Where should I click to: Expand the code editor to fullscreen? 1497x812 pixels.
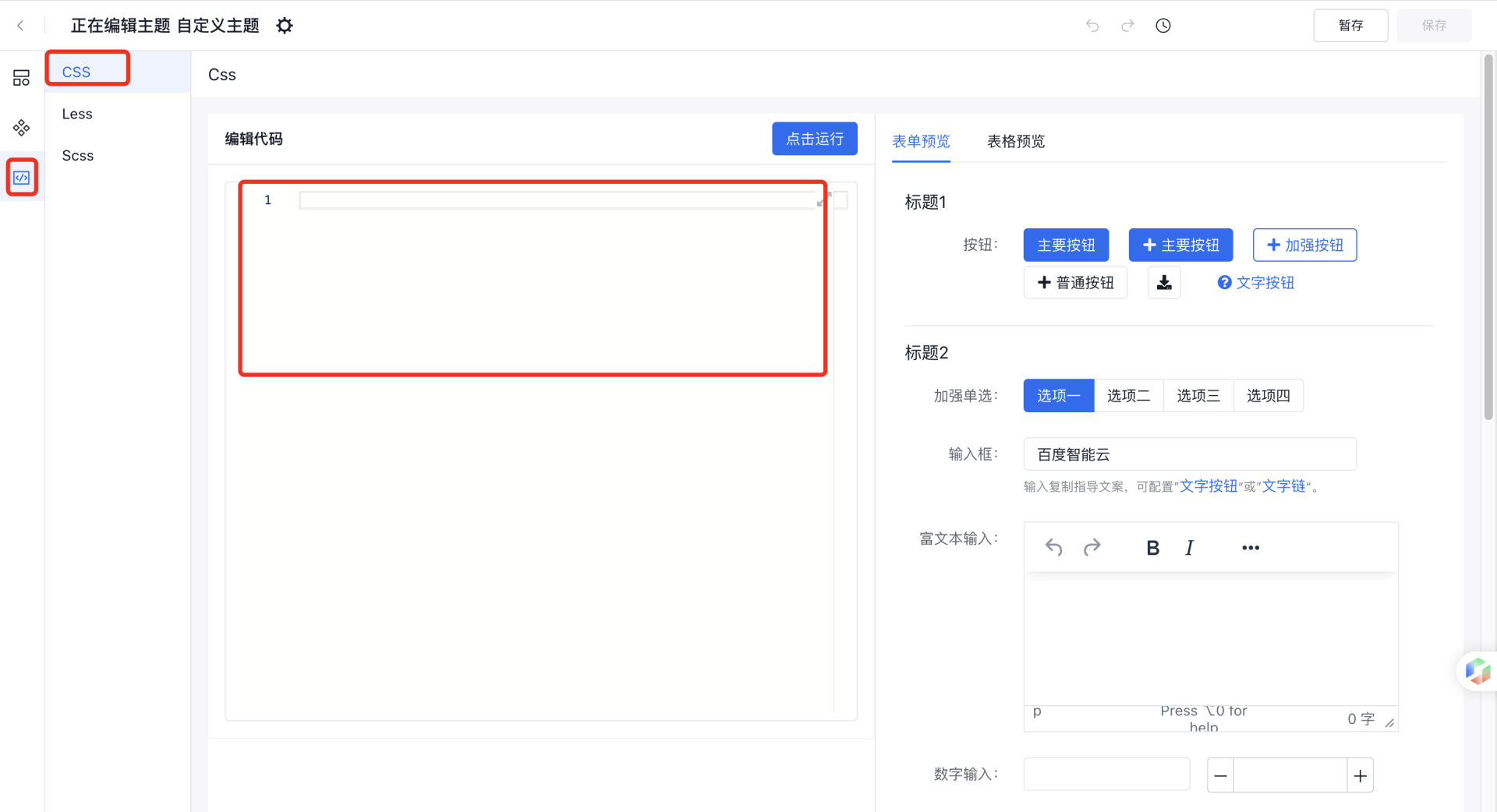pos(824,201)
